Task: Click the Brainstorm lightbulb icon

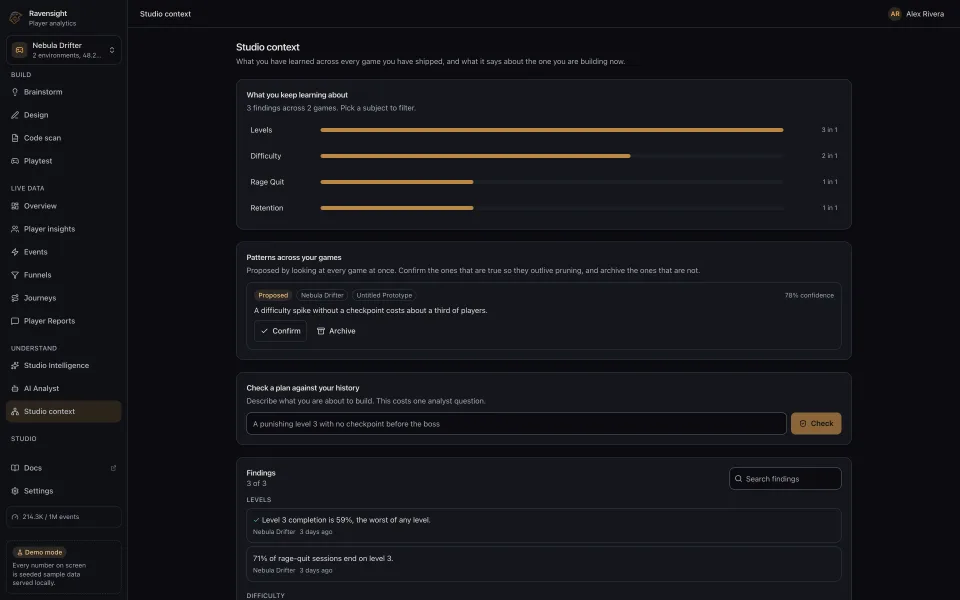Action: point(15,92)
